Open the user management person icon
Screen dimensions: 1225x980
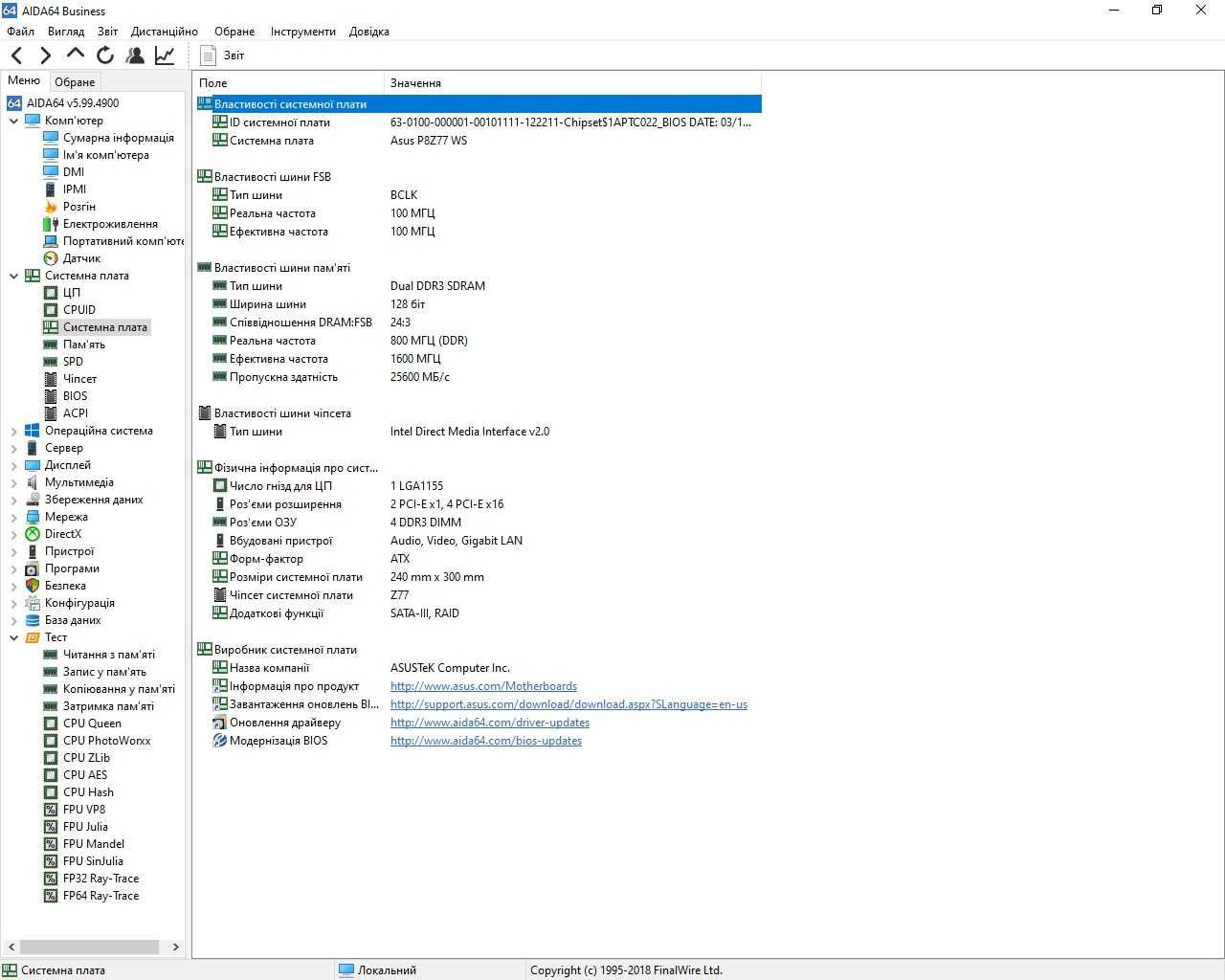click(x=135, y=56)
